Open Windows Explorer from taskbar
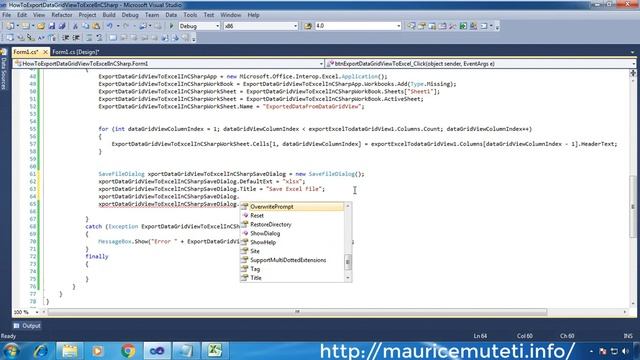This screenshot has width=640, height=360. [69, 351]
